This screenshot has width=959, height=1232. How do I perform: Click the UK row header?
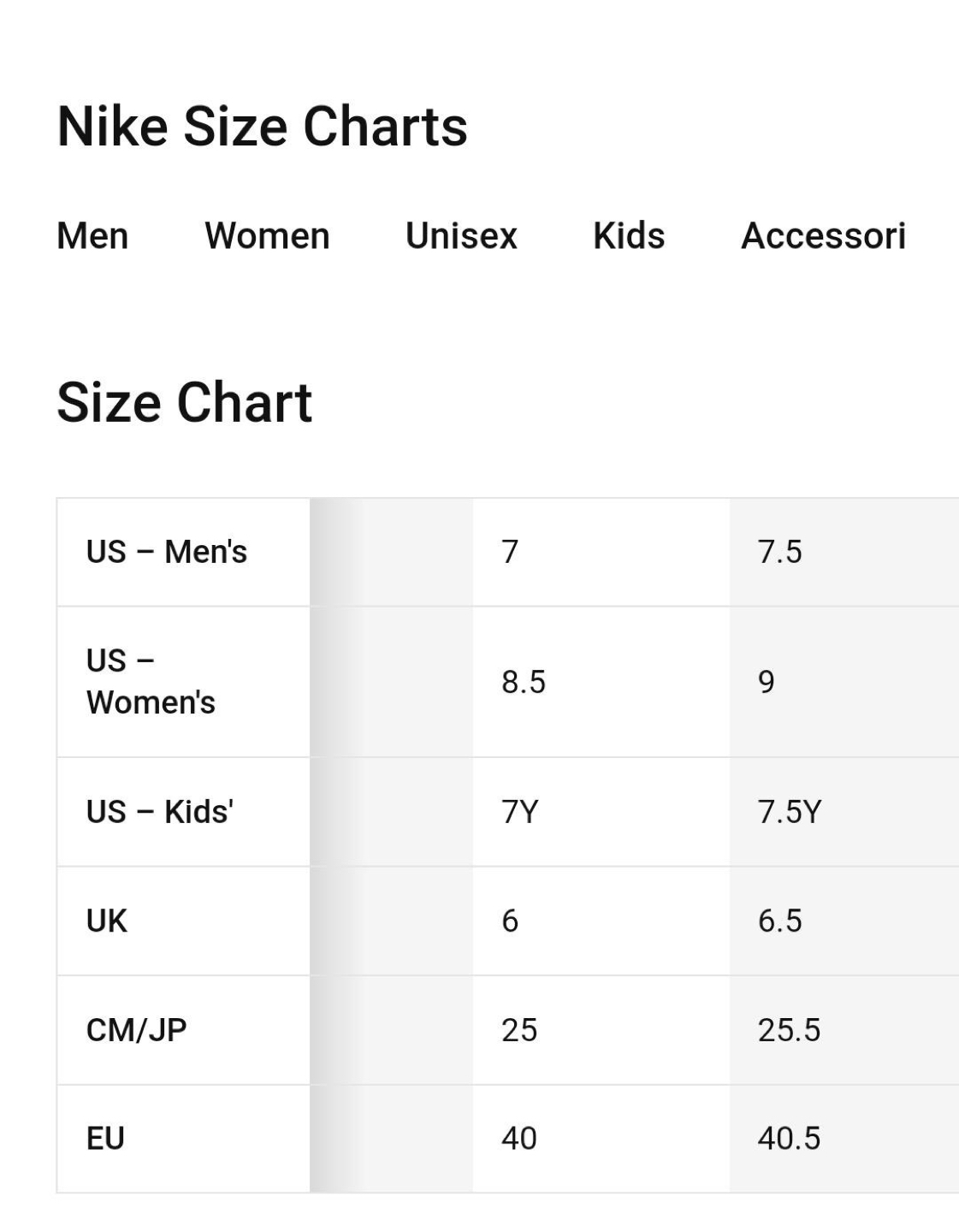(x=107, y=921)
